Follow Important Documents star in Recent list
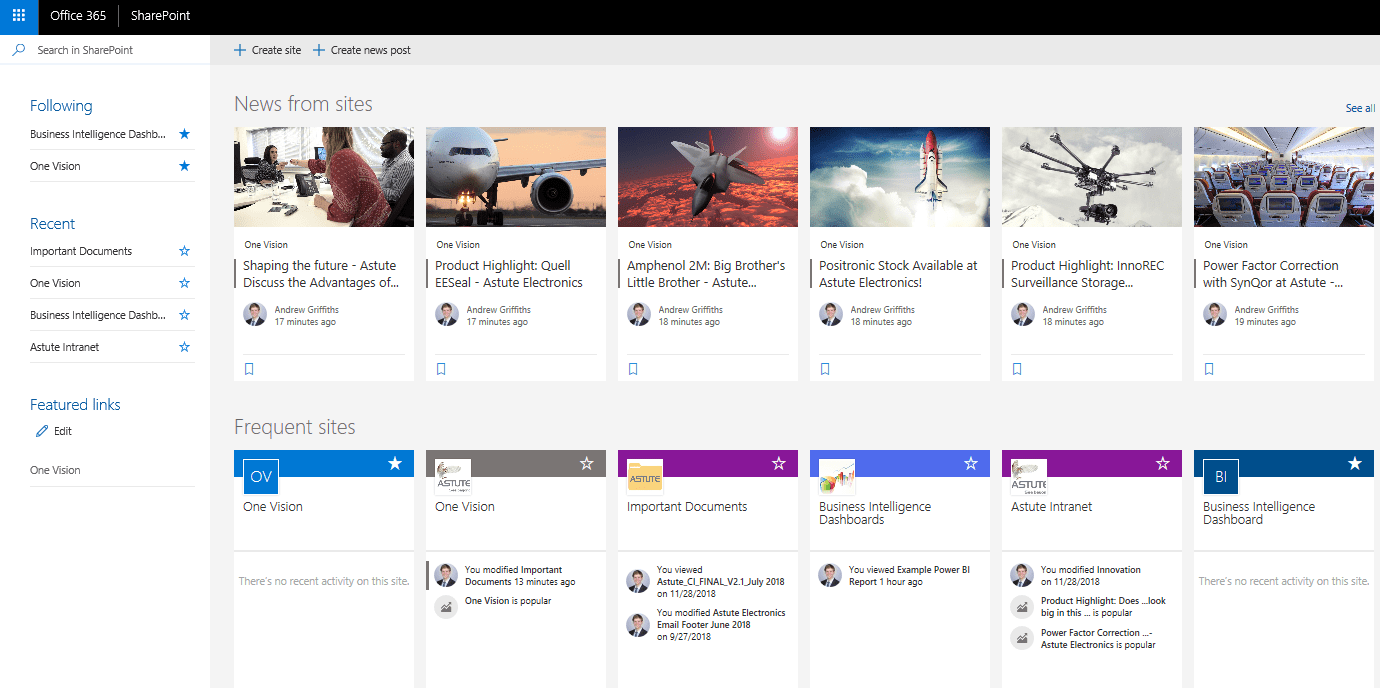1380x688 pixels. [x=184, y=251]
